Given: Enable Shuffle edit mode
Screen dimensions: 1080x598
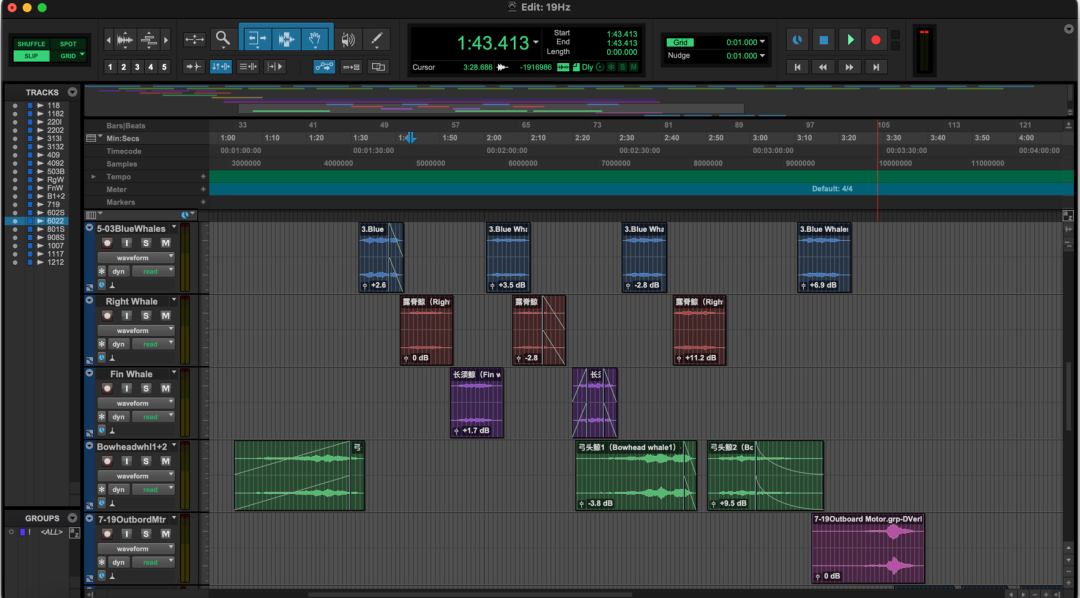Looking at the screenshot, I should tap(31, 44).
